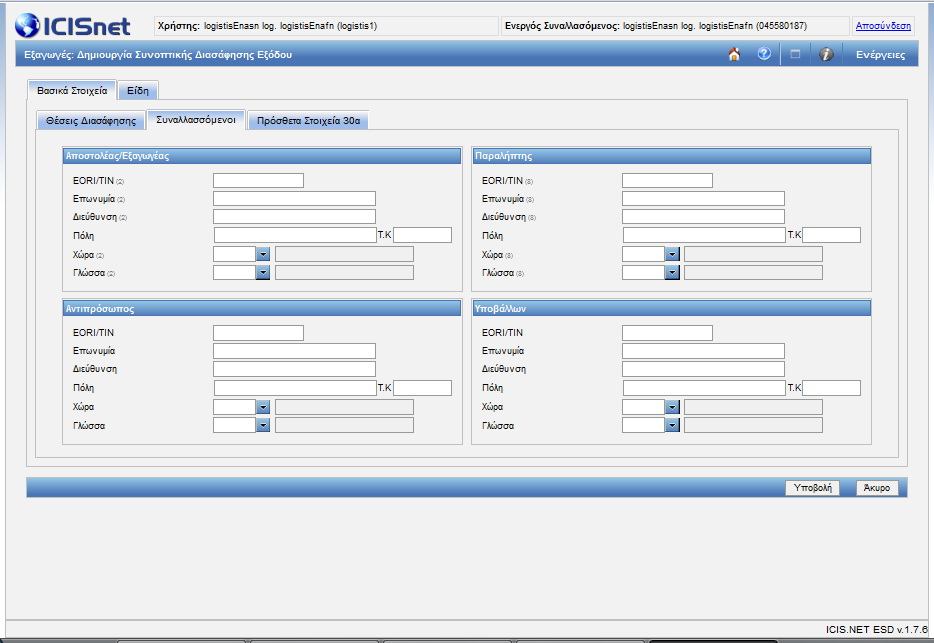Focus Διεύθυνση field in Αντιπρόσωπος

point(294,369)
